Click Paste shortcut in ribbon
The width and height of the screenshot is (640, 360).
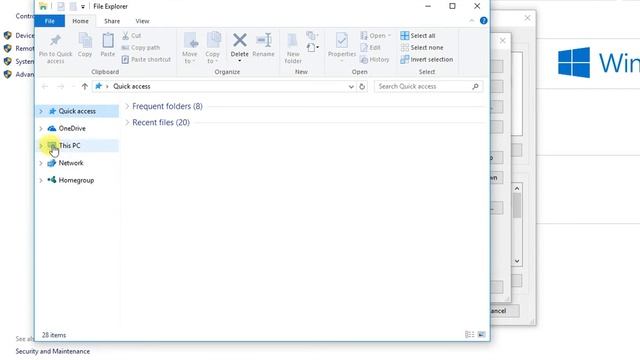click(x=146, y=60)
